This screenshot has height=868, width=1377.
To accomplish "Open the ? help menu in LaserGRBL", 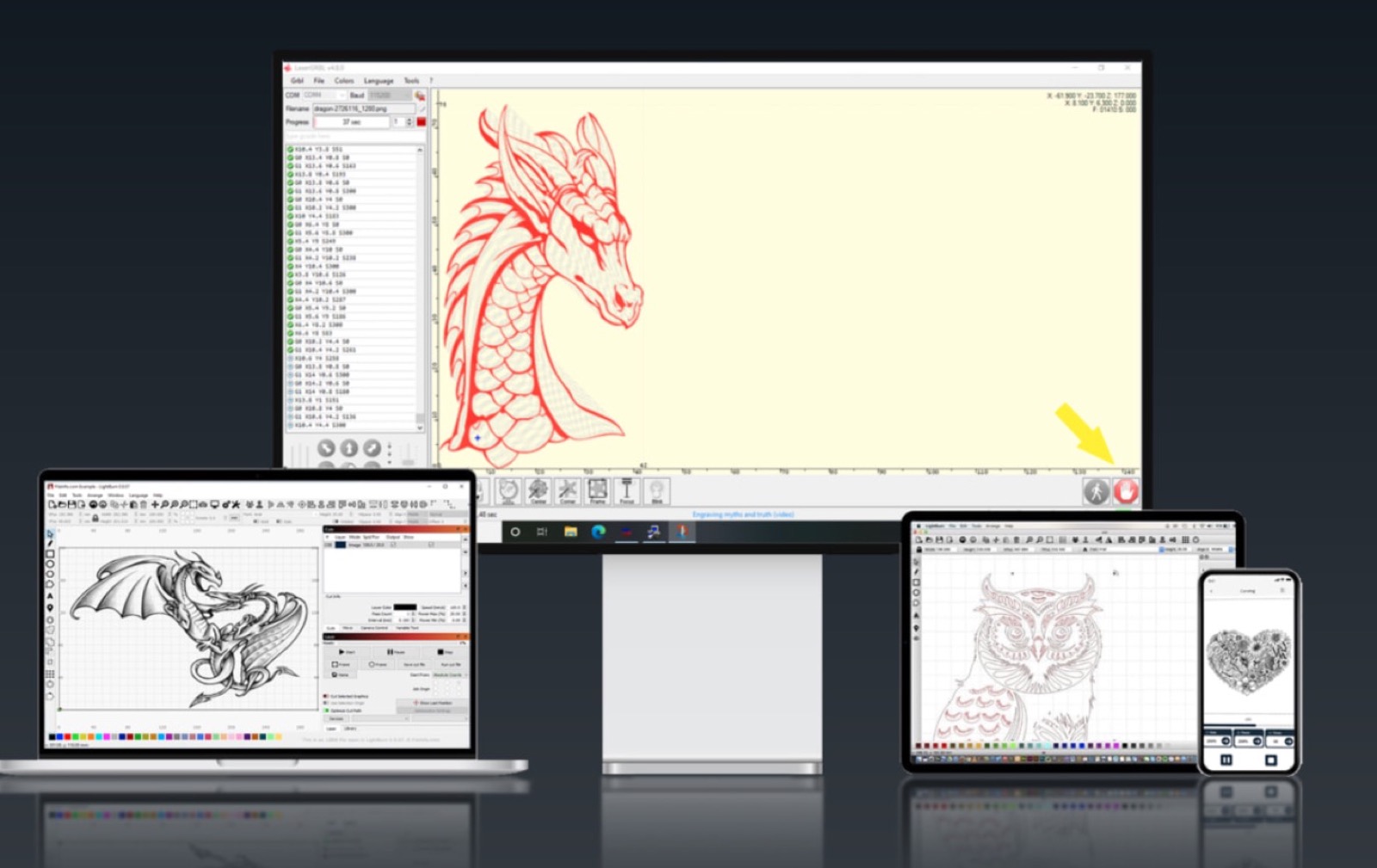I will 431,81.
